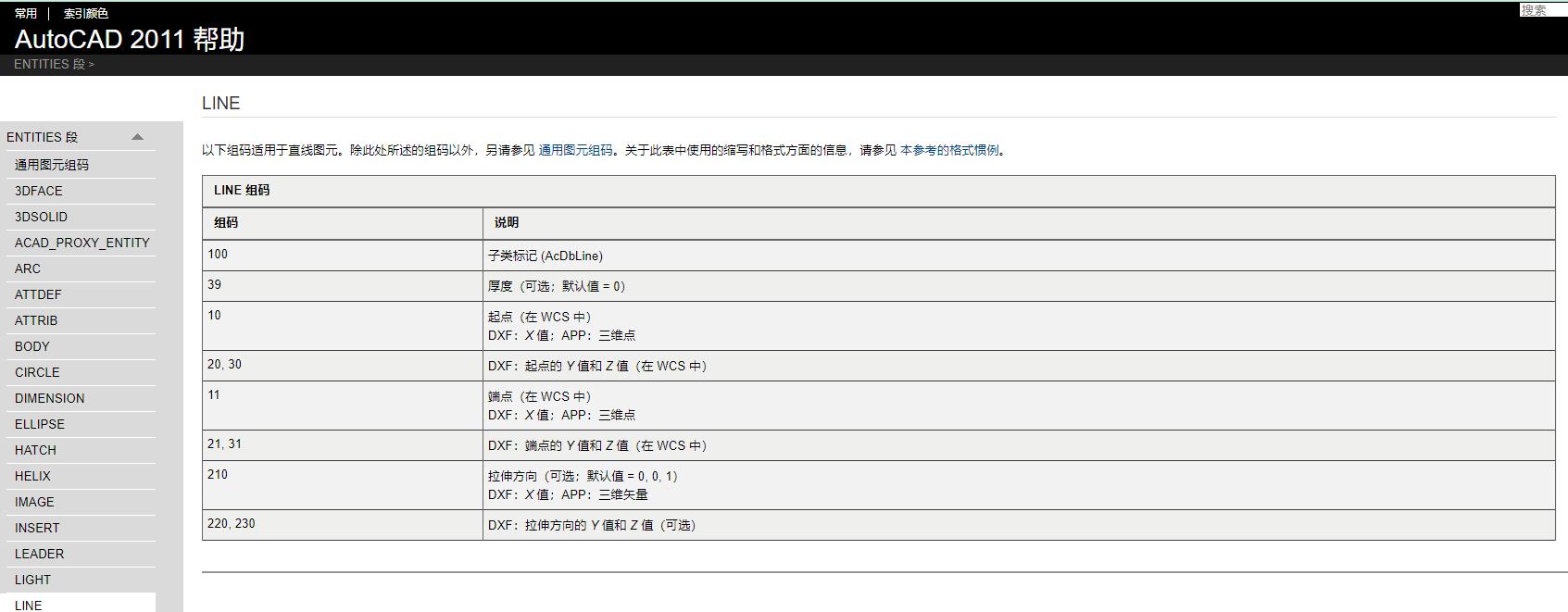The width and height of the screenshot is (1568, 612).
Task: Click the 端点的 Y 值和 Z 值 description
Action: click(1019, 445)
